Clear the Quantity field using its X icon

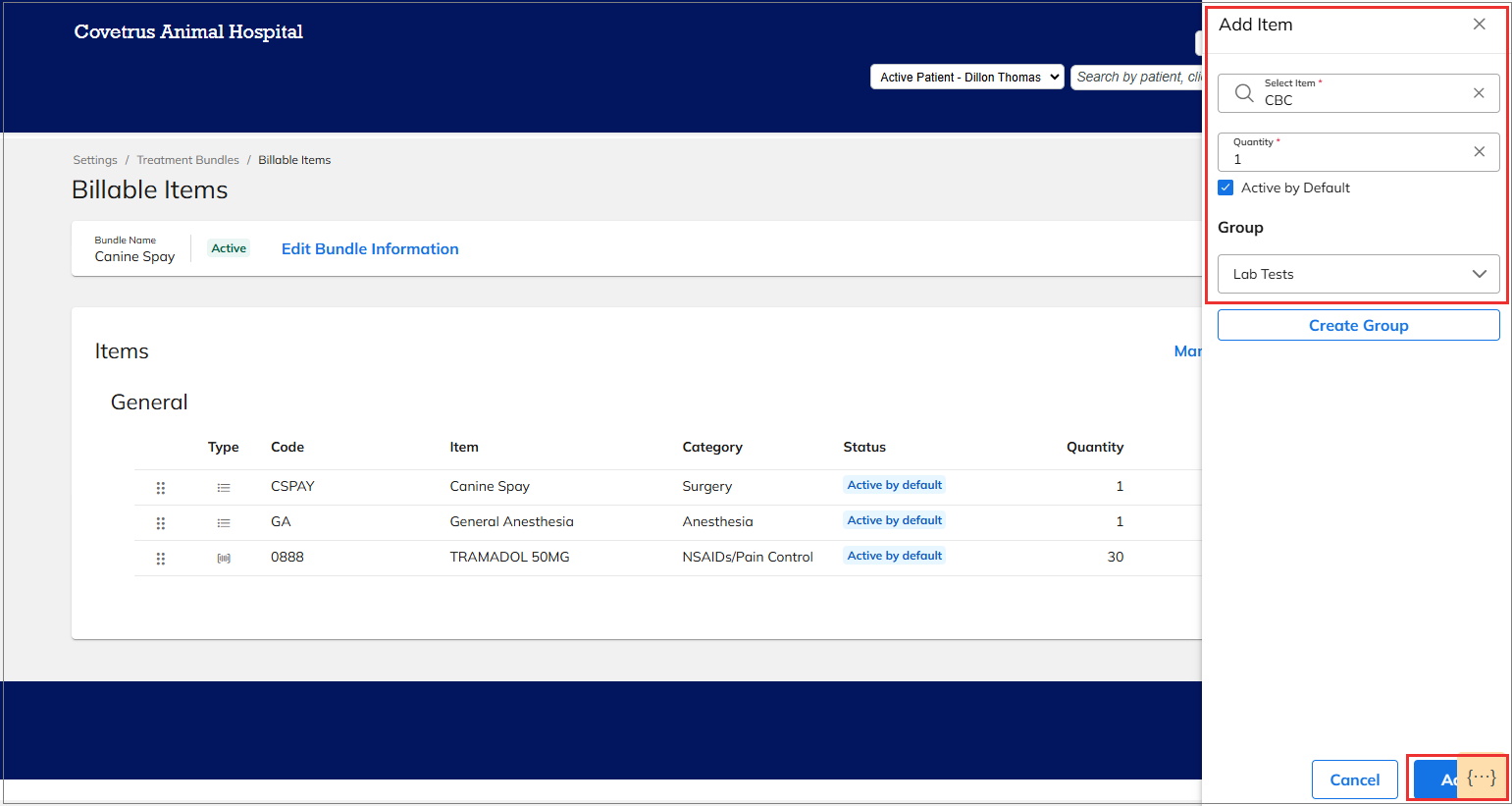point(1479,152)
